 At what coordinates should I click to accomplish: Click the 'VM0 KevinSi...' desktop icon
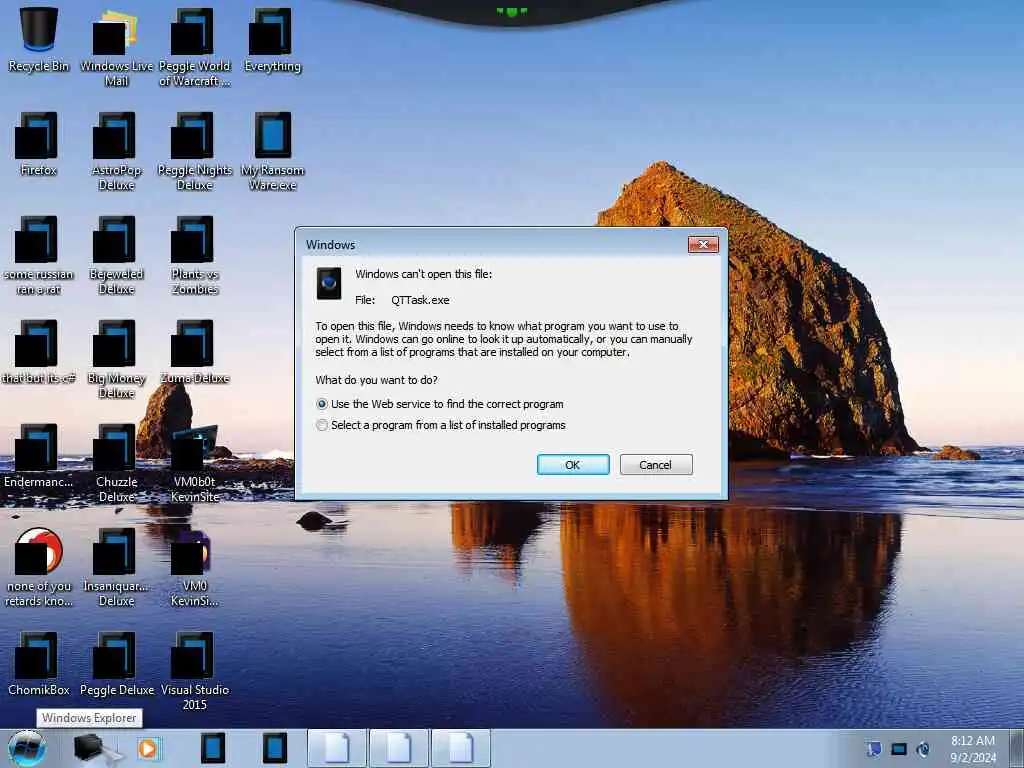[x=195, y=568]
